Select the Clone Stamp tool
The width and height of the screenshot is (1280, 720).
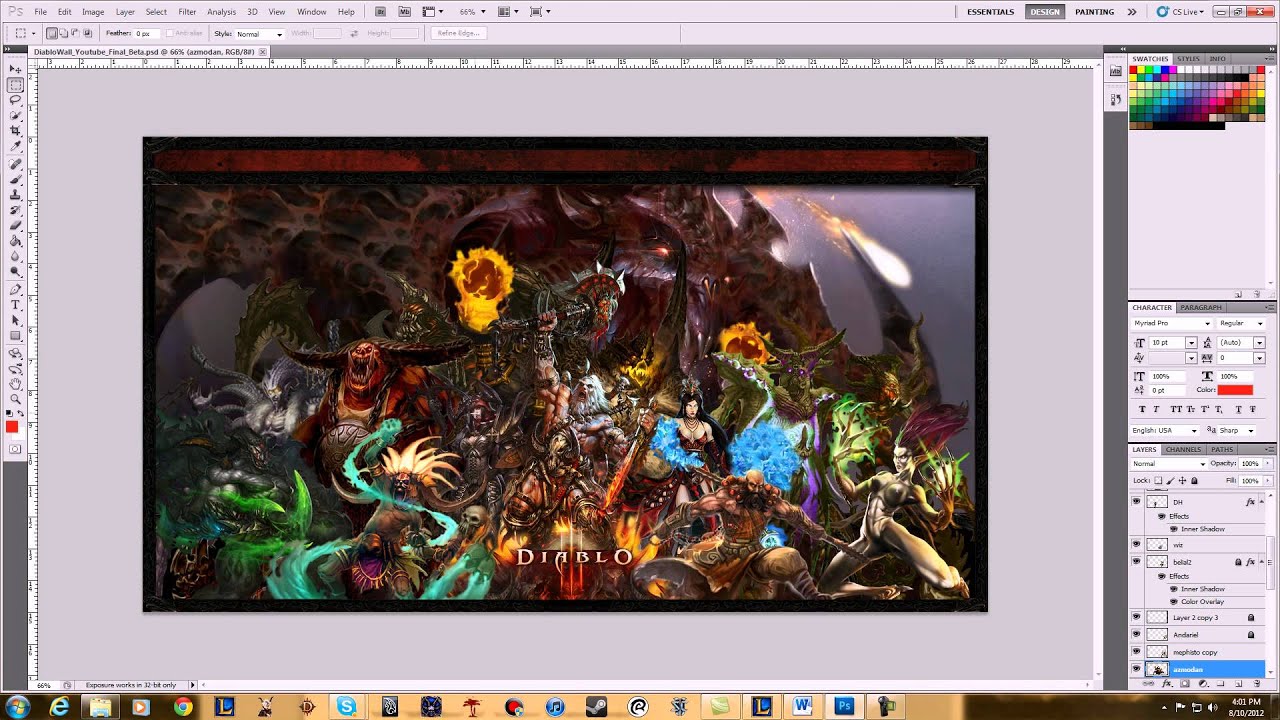point(15,194)
